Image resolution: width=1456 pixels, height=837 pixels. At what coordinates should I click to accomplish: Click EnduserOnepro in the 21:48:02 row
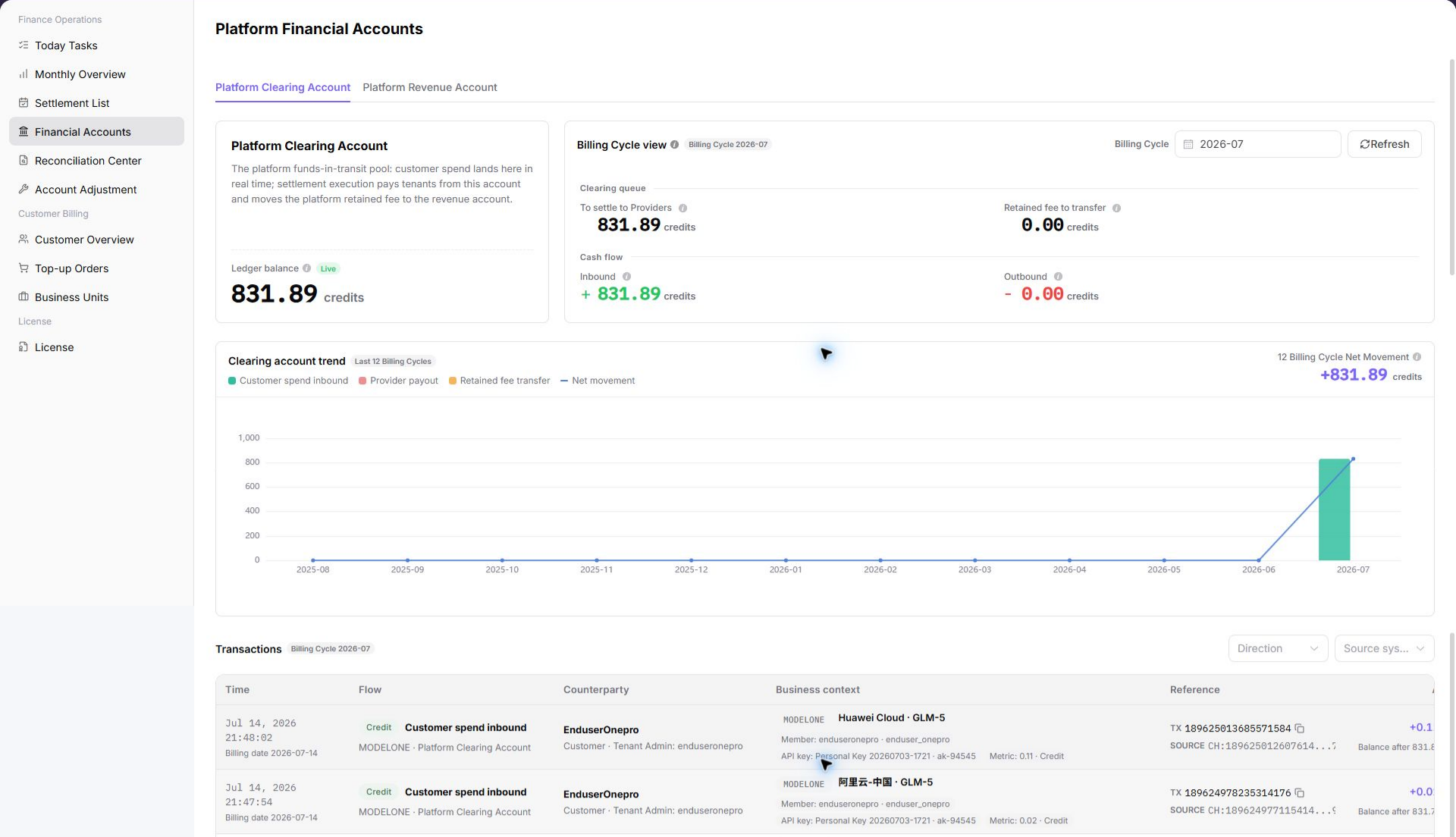tap(601, 730)
